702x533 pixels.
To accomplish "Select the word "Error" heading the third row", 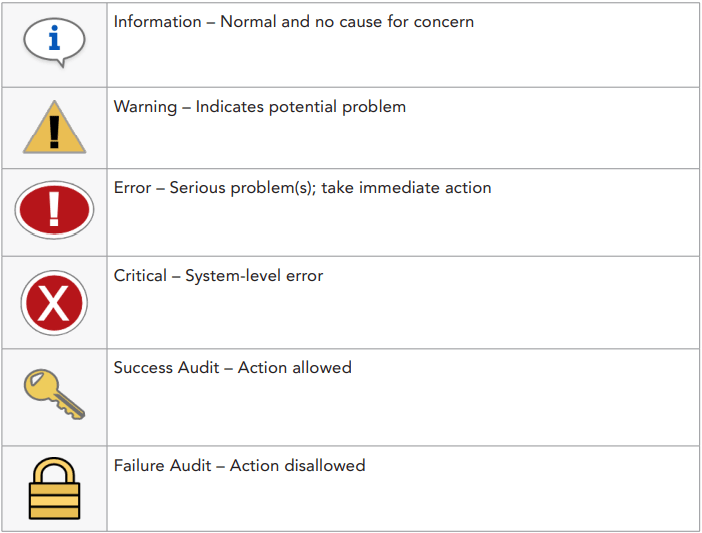I will (132, 187).
